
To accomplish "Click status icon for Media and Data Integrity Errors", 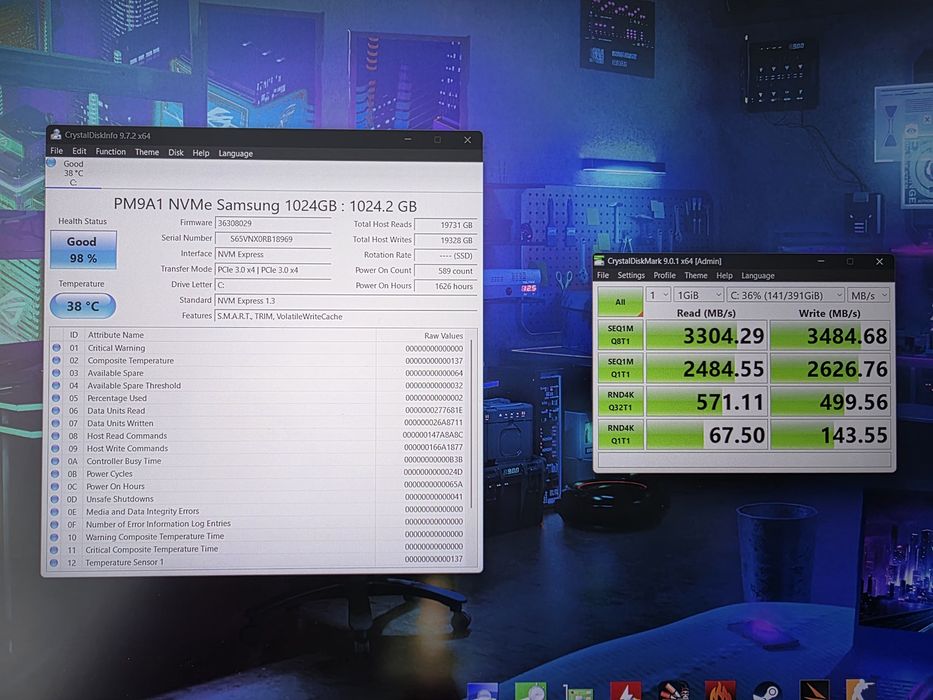I will point(55,511).
